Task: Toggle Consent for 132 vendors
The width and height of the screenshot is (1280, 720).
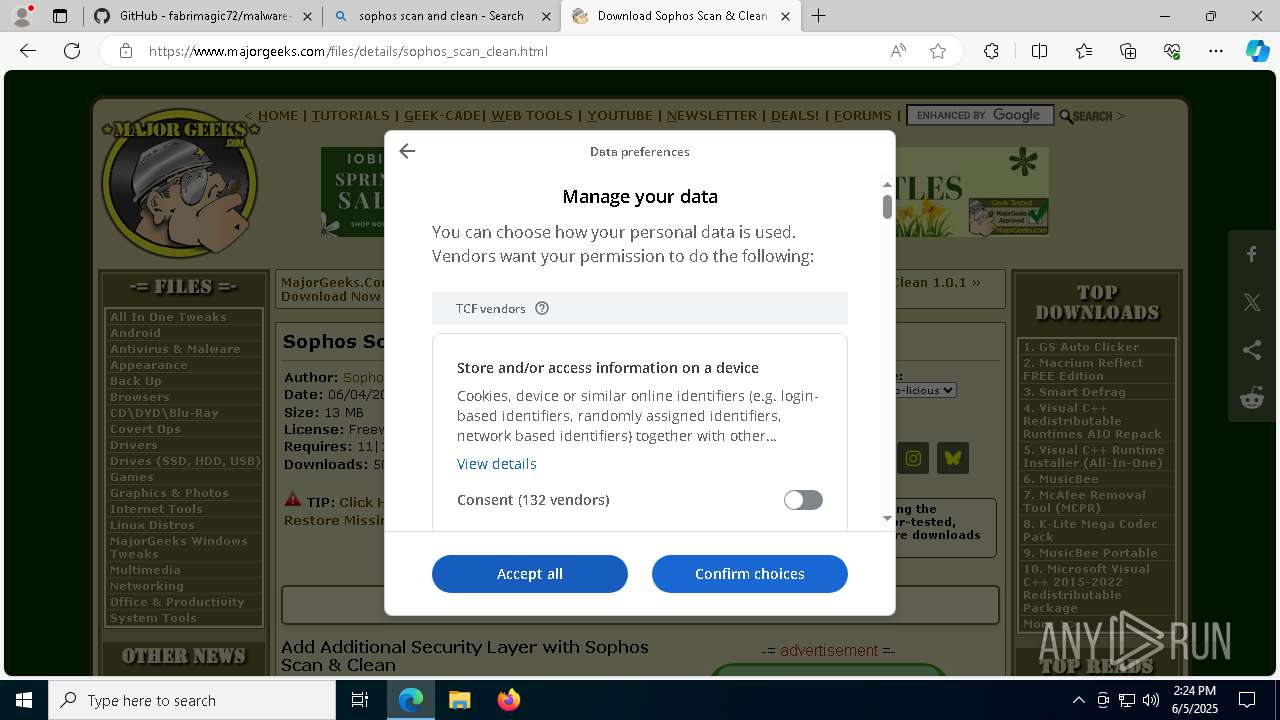Action: tap(803, 500)
